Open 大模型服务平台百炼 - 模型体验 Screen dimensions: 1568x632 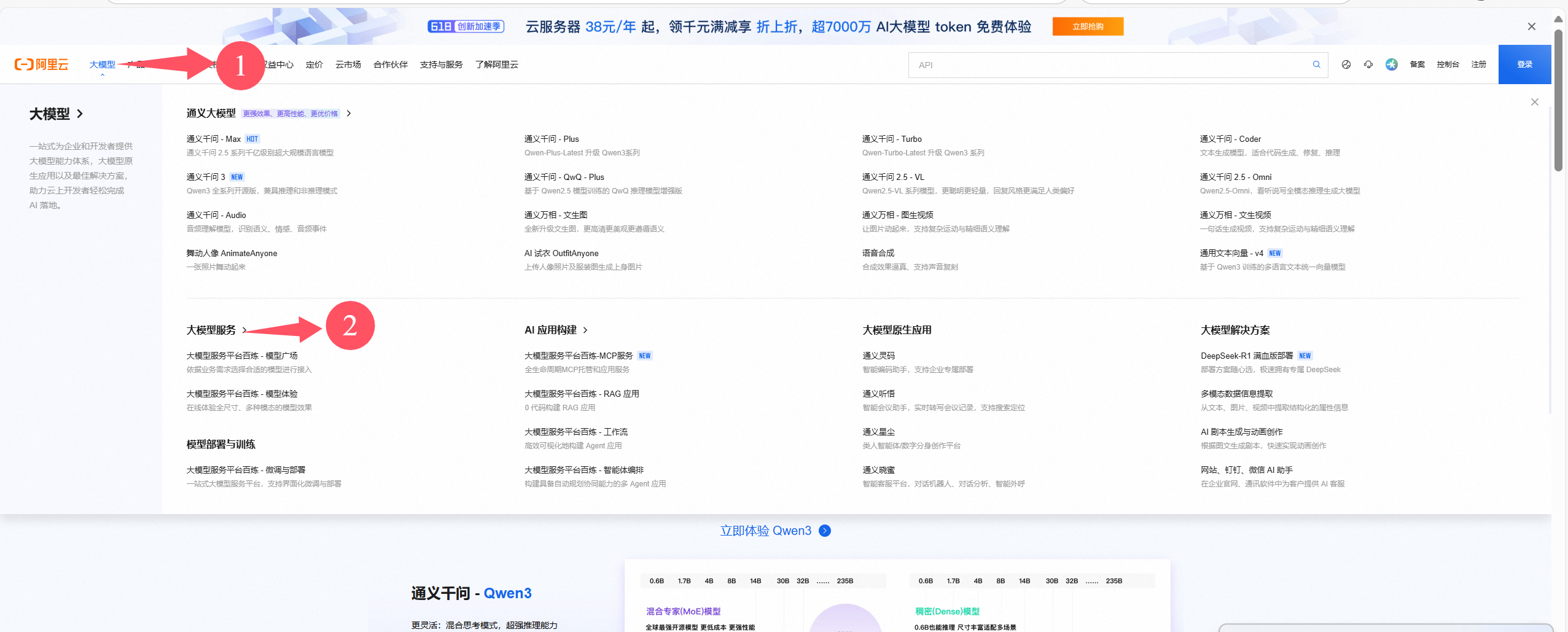(x=242, y=394)
